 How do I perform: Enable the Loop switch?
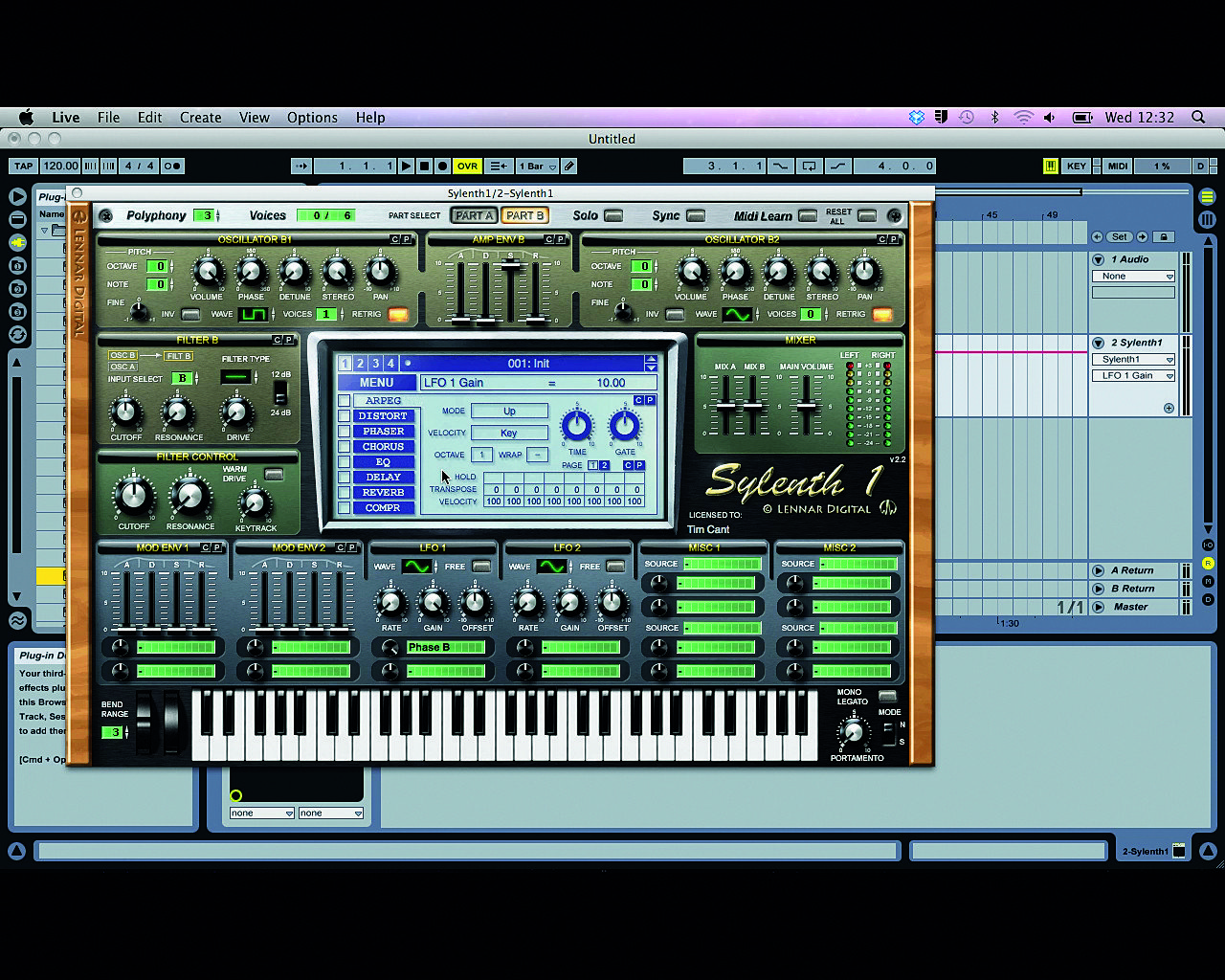(809, 166)
